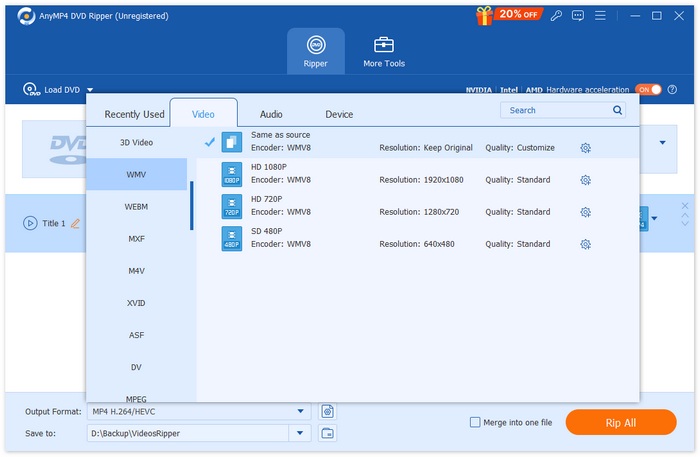Click the Rip All button
Viewport: 700px width, 457px height.
click(x=620, y=422)
